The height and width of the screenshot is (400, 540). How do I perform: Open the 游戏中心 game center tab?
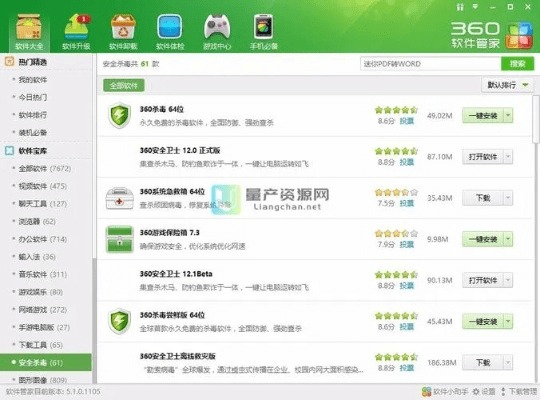point(217,32)
